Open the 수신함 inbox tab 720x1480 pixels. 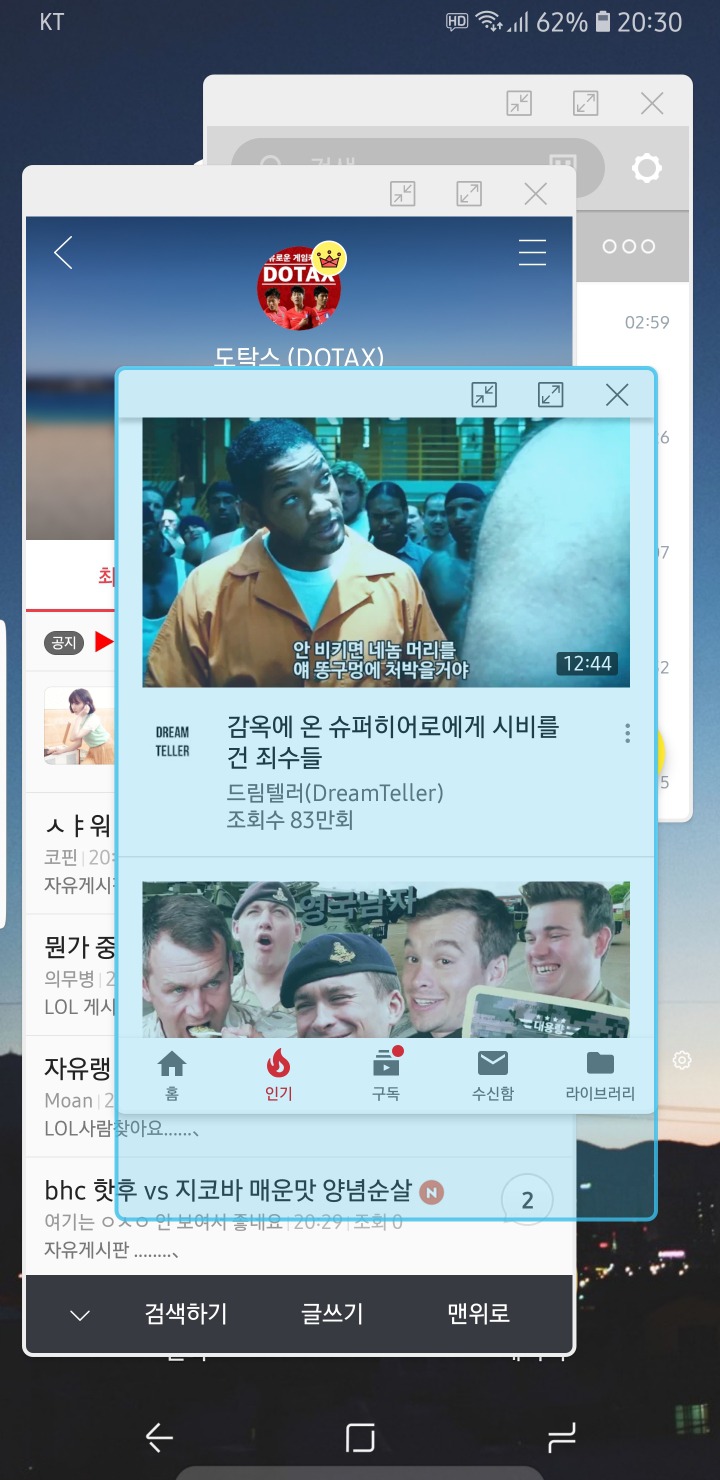493,1075
